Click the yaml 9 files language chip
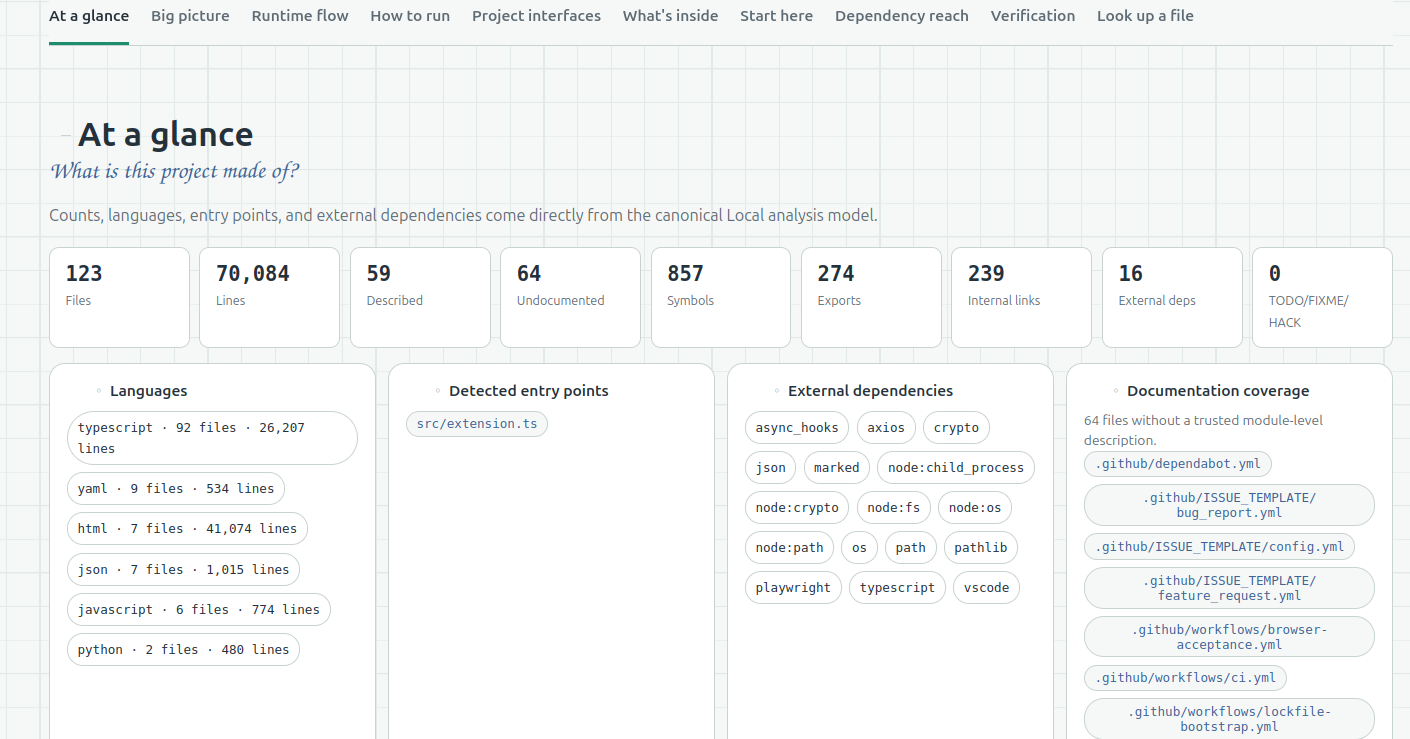The width and height of the screenshot is (1410, 739). (x=176, y=489)
